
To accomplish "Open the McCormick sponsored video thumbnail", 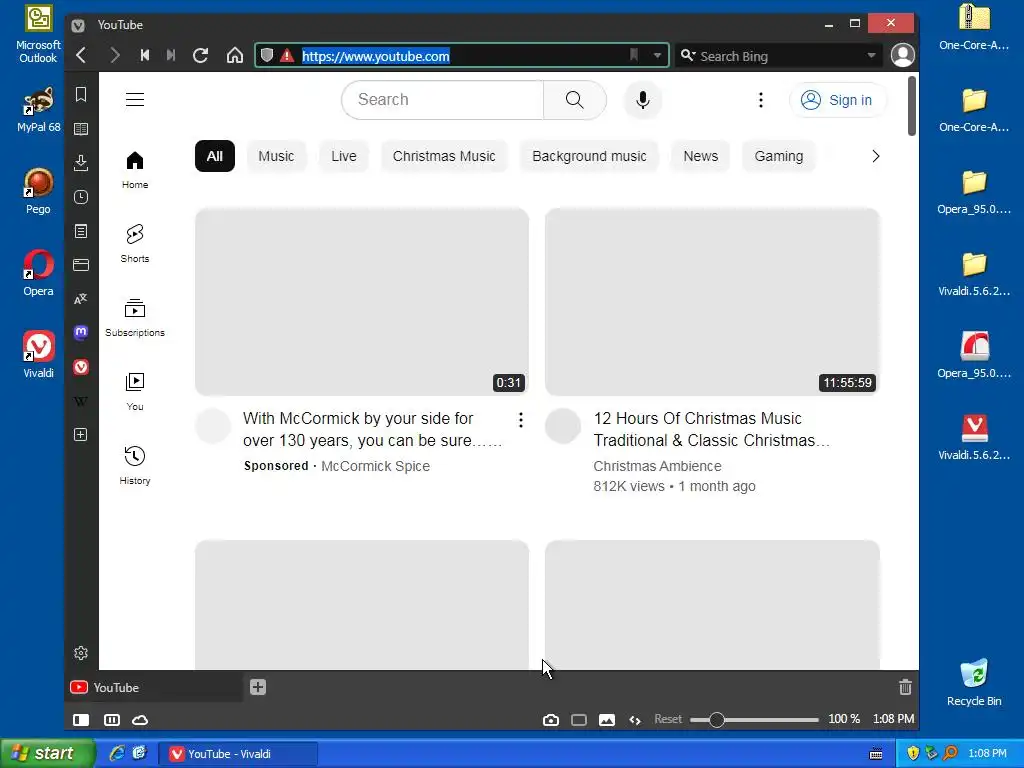I will coord(362,302).
